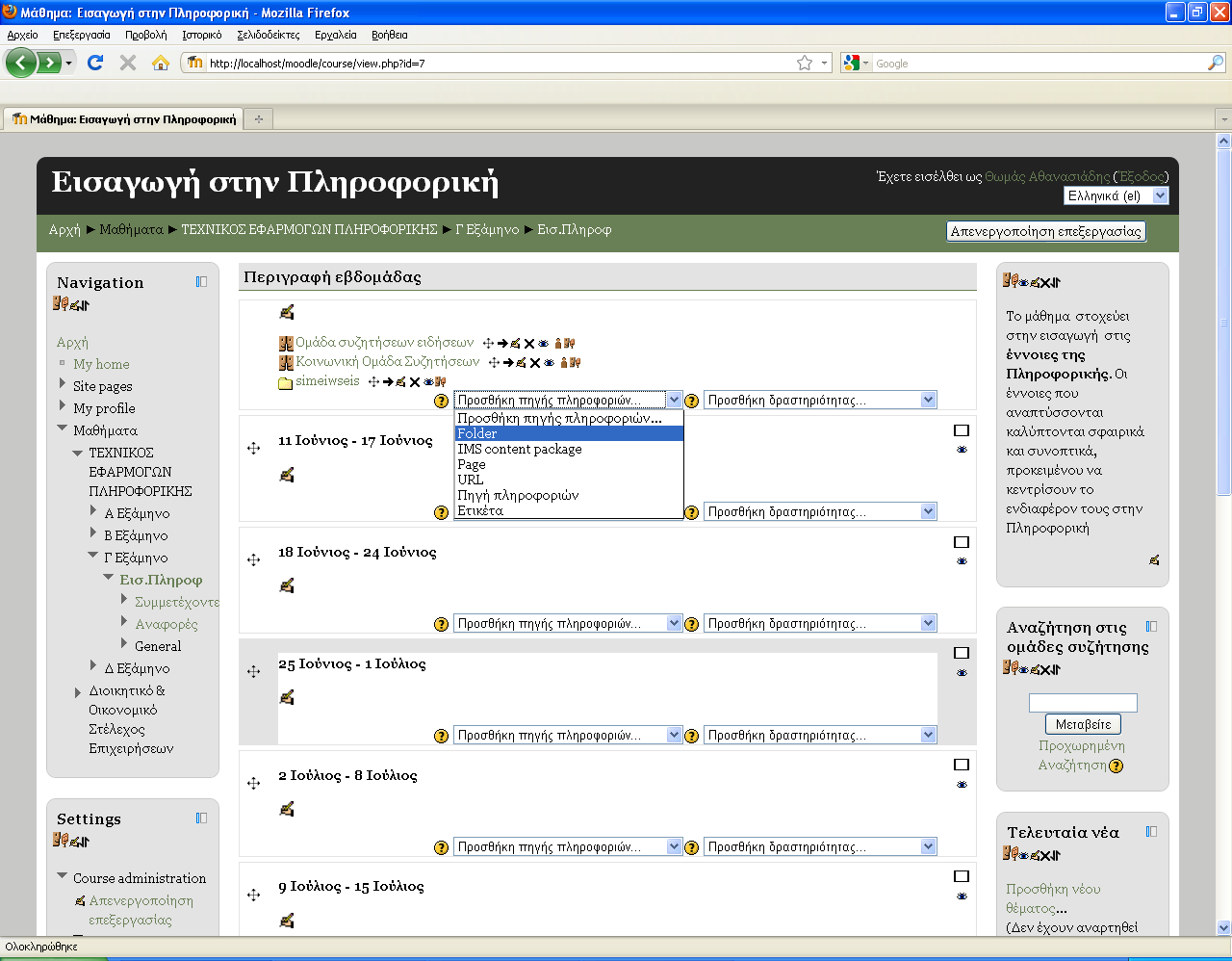Hide week 25 Ιούνιος - 1 Ιούλιος with eye
Viewport: 1232px width, 961px height.
pyautogui.click(x=962, y=673)
